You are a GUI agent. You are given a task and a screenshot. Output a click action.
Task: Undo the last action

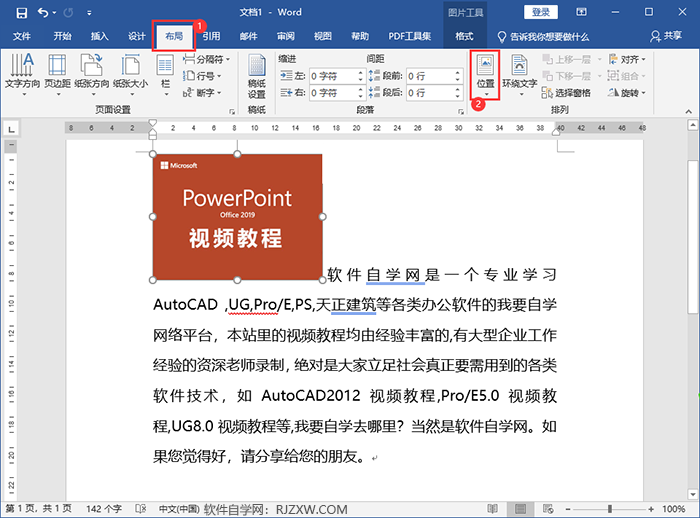(x=43, y=13)
